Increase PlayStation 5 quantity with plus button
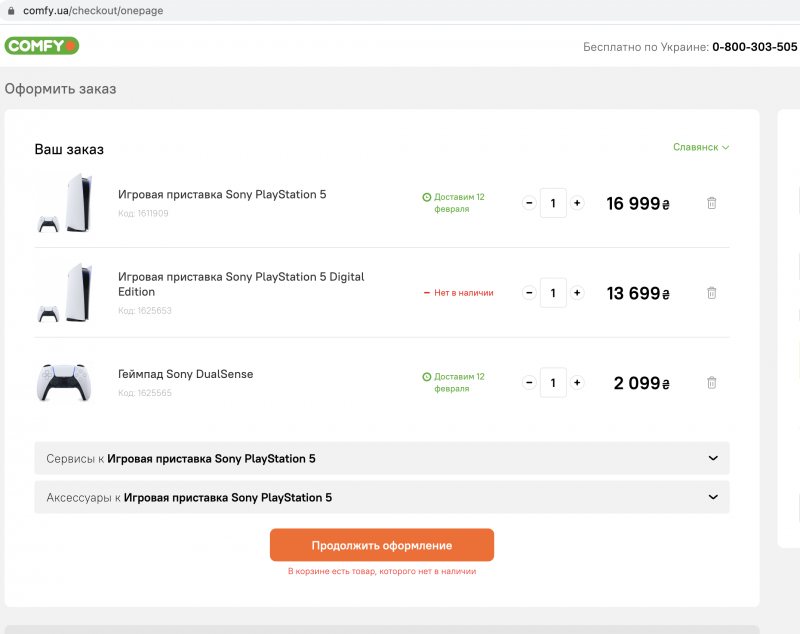Image resolution: width=800 pixels, height=634 pixels. pos(577,203)
